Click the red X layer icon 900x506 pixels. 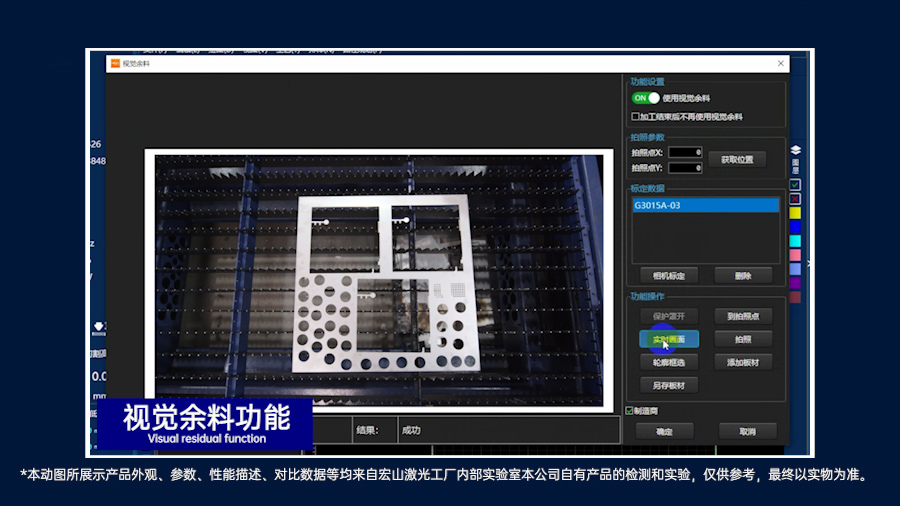coord(795,199)
